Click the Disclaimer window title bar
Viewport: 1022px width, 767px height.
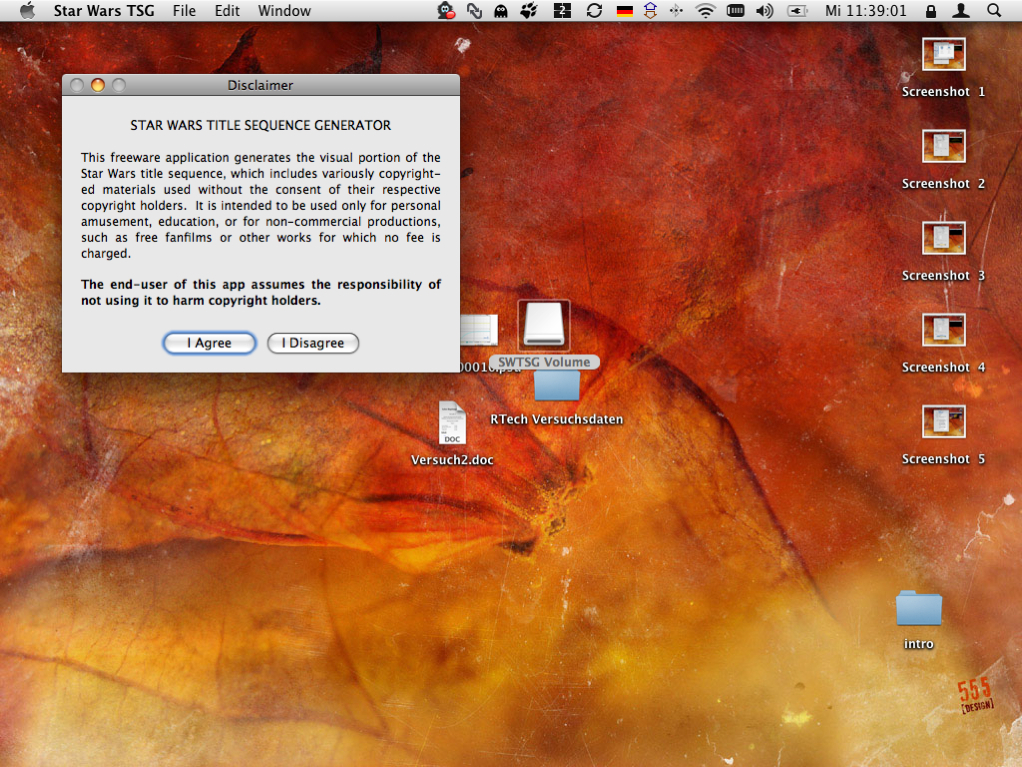[261, 85]
